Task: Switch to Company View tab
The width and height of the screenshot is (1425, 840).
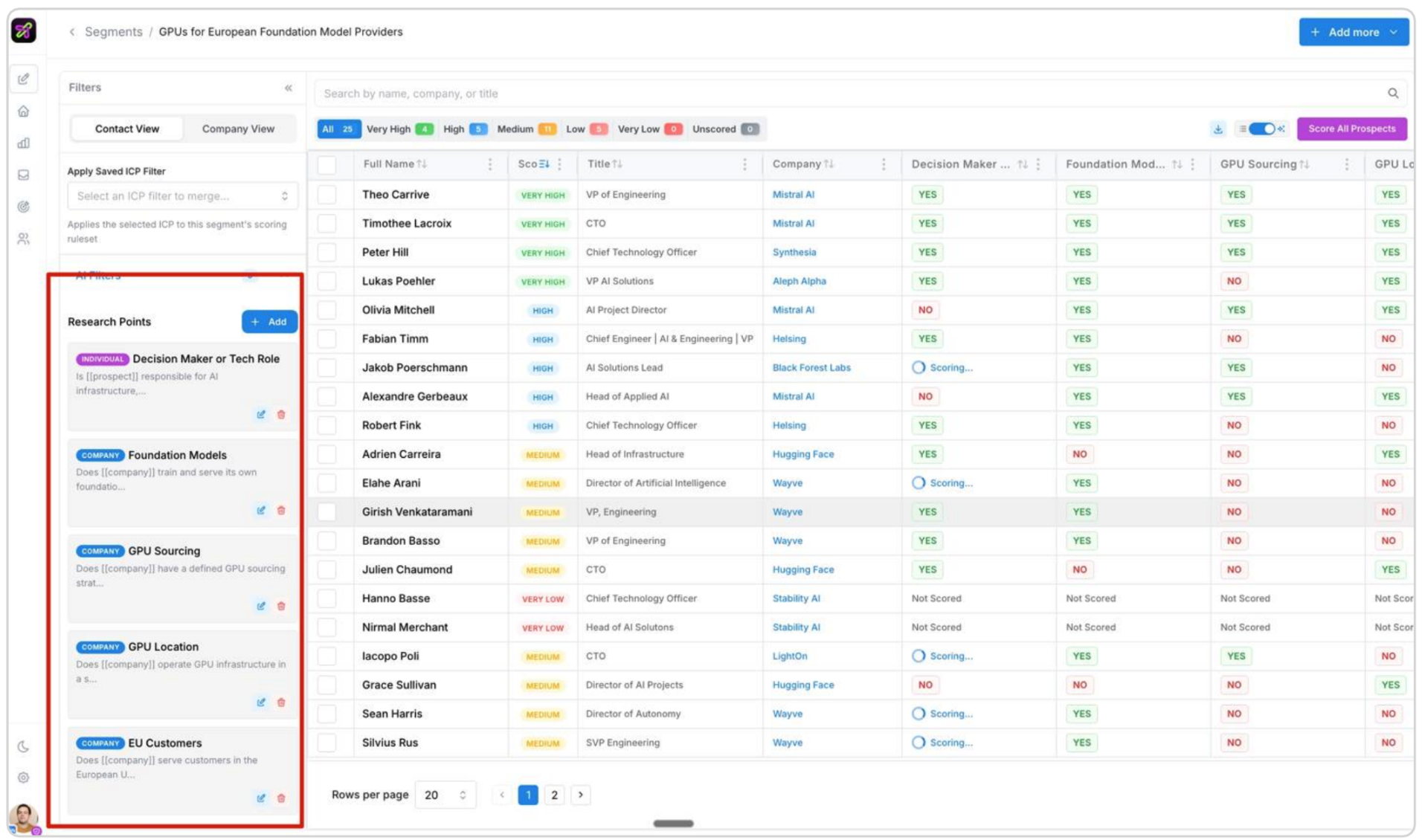Action: tap(238, 129)
